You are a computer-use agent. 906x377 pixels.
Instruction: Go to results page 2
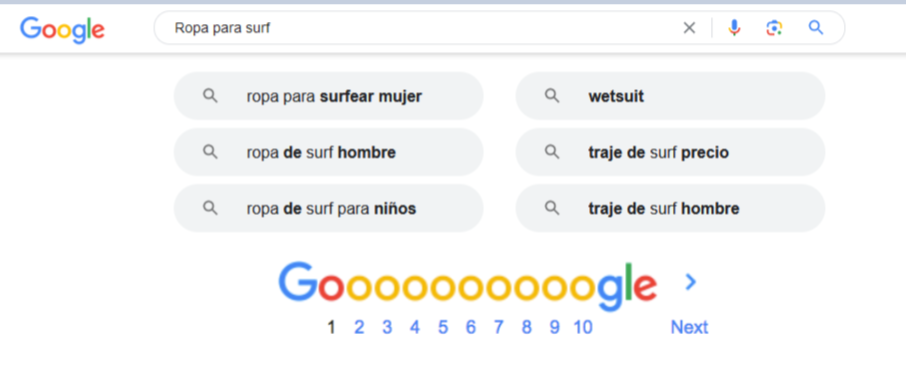click(359, 328)
